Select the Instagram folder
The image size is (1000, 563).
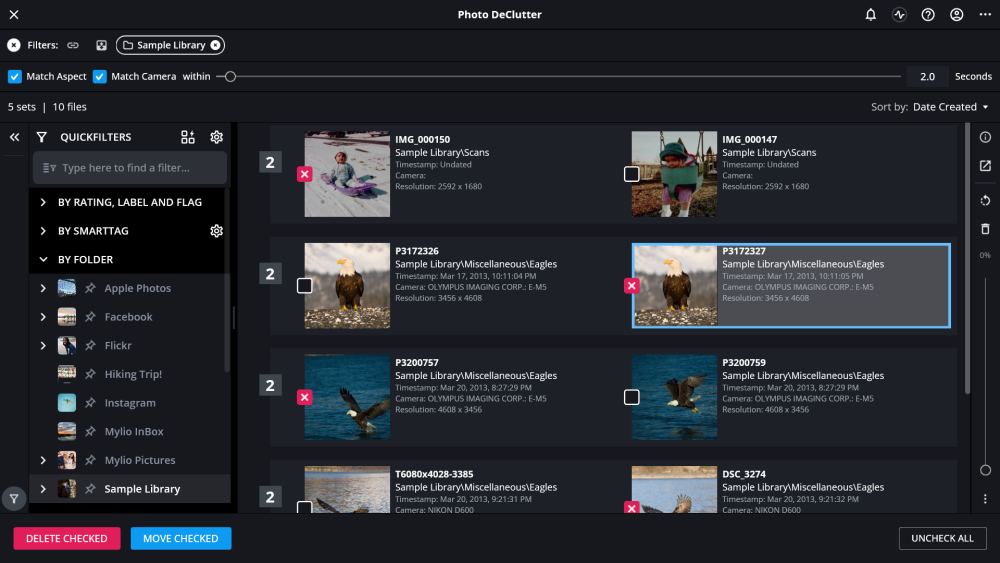pyautogui.click(x=130, y=403)
